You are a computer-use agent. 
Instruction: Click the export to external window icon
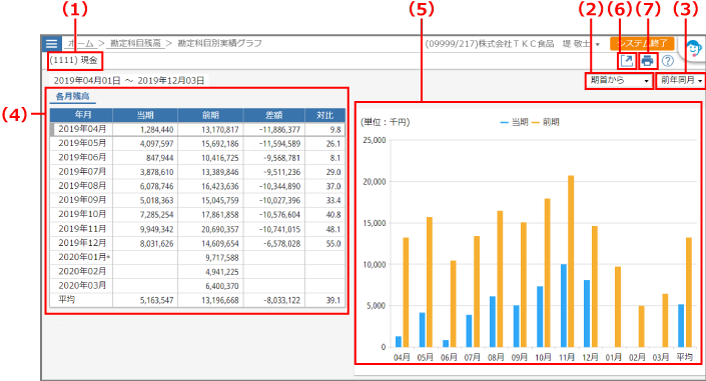(626, 60)
